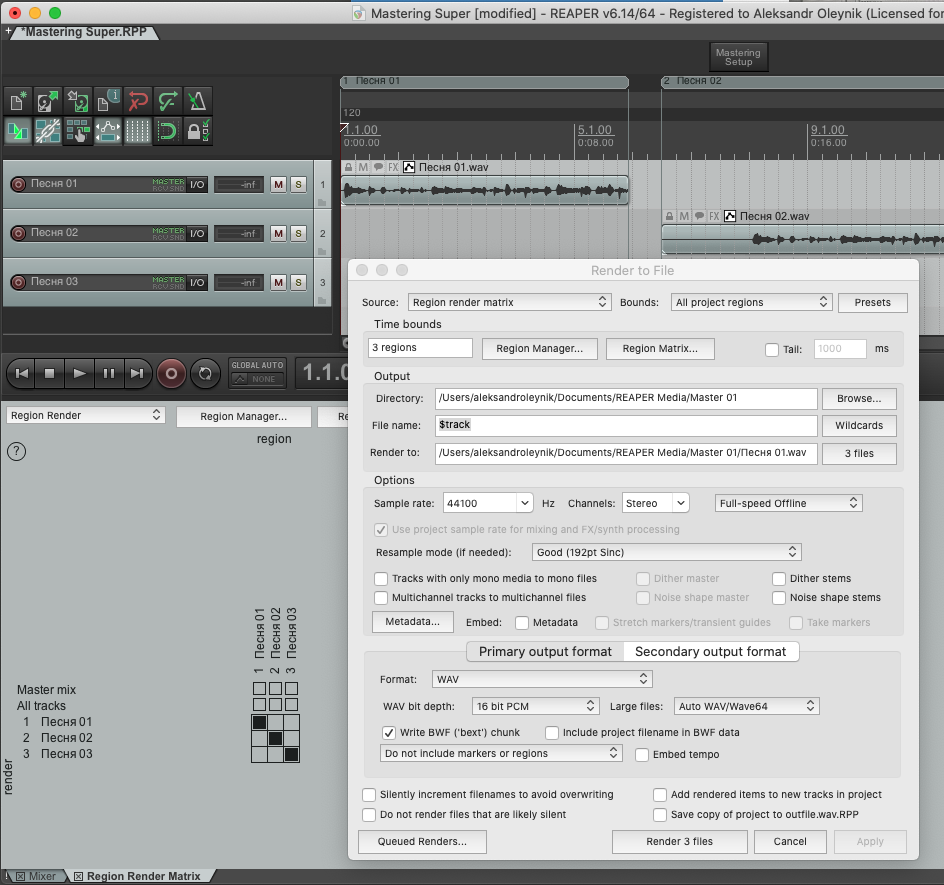Open Region Render dropdown in matrix window

tap(85, 415)
